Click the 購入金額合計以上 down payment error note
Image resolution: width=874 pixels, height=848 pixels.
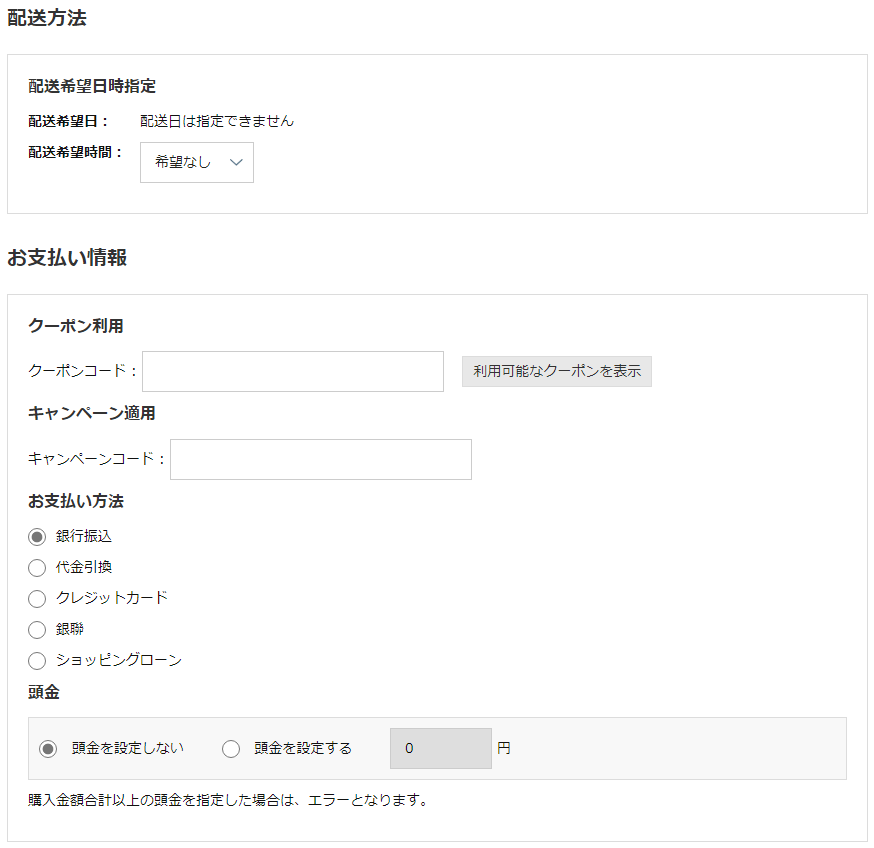(228, 800)
